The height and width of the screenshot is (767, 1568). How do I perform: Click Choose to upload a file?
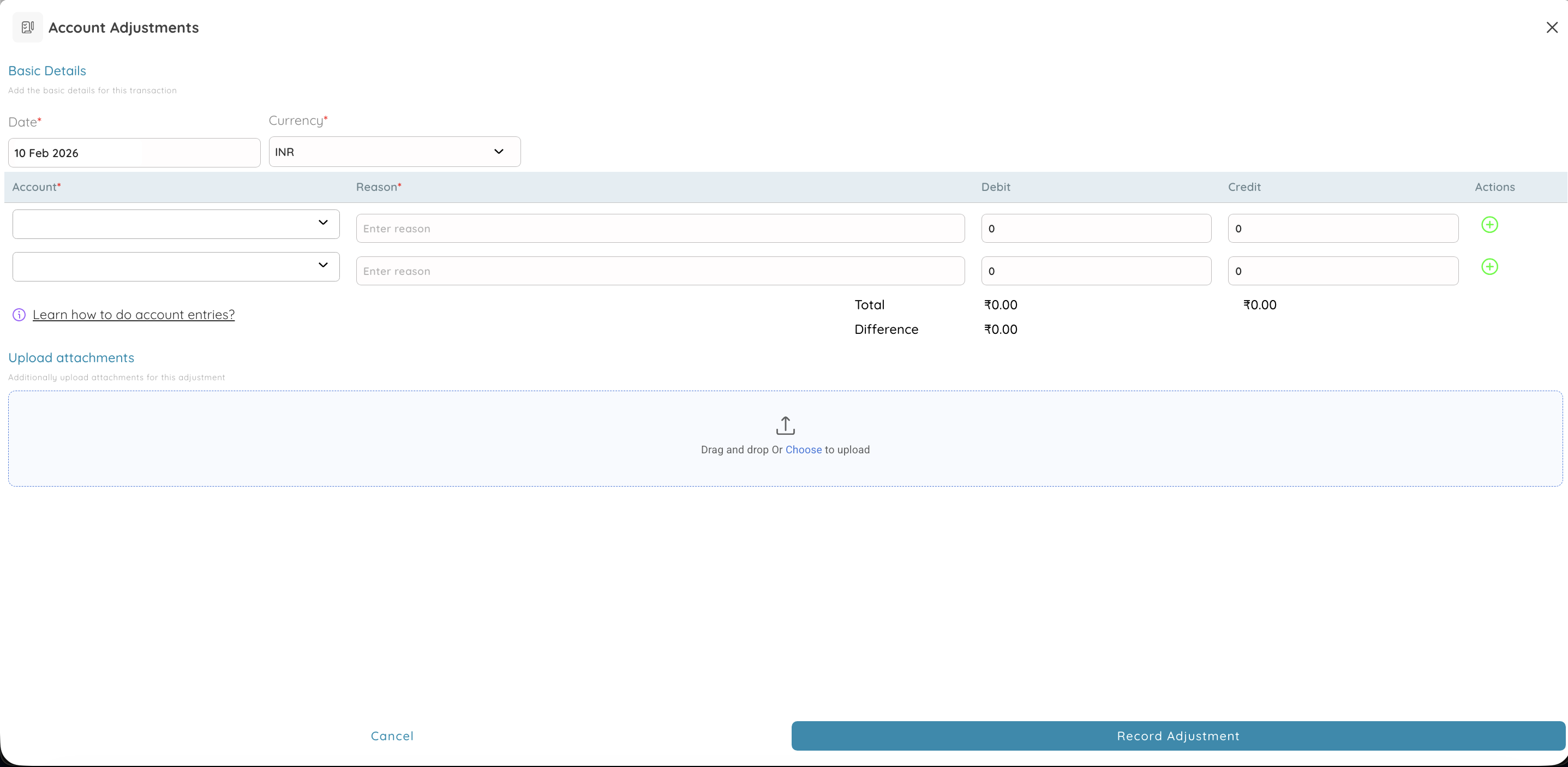[x=803, y=450]
